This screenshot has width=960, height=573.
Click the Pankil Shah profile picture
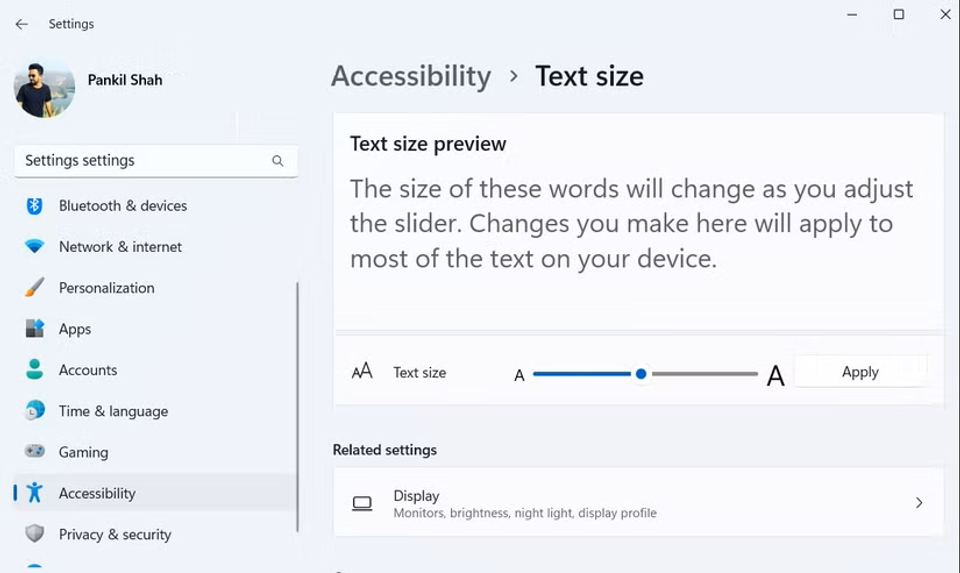pos(44,88)
